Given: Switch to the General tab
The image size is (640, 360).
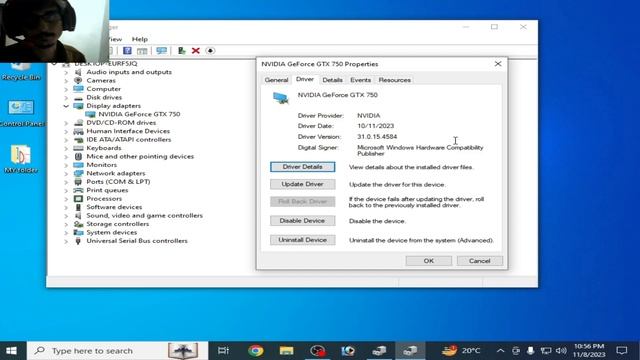Looking at the screenshot, I should (276, 80).
